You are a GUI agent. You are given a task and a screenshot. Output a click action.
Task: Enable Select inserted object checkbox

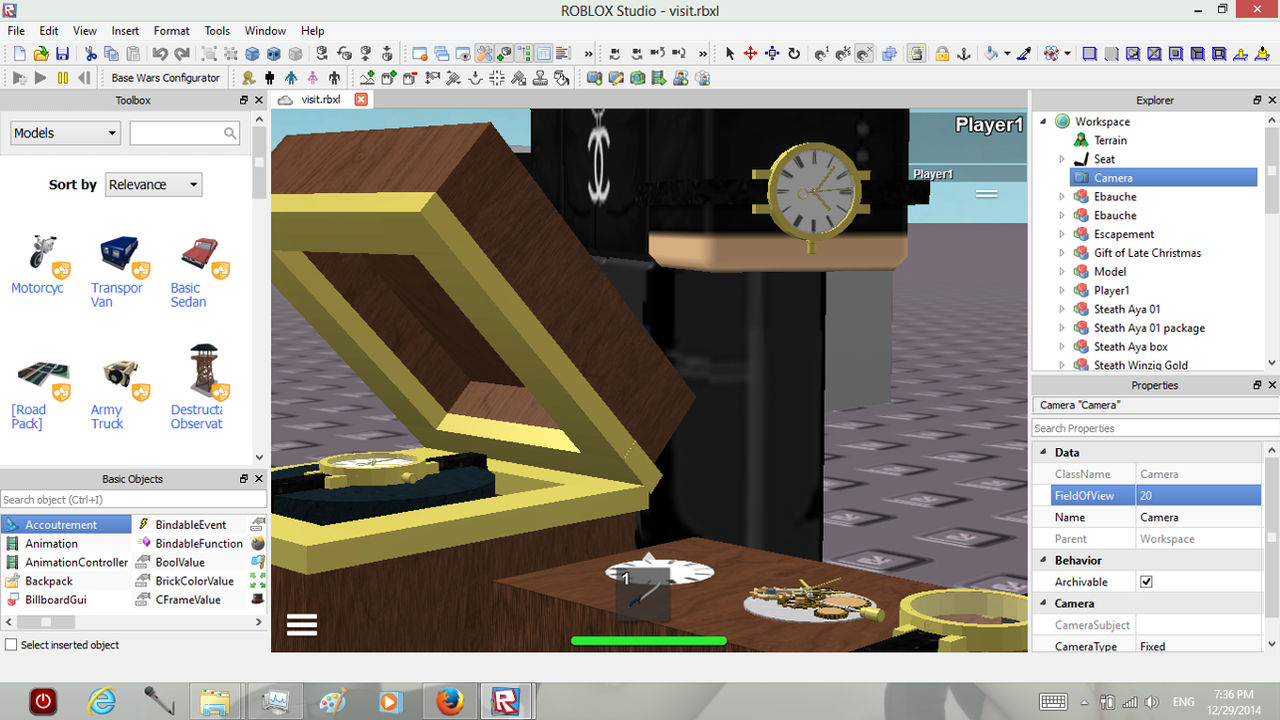[11, 645]
